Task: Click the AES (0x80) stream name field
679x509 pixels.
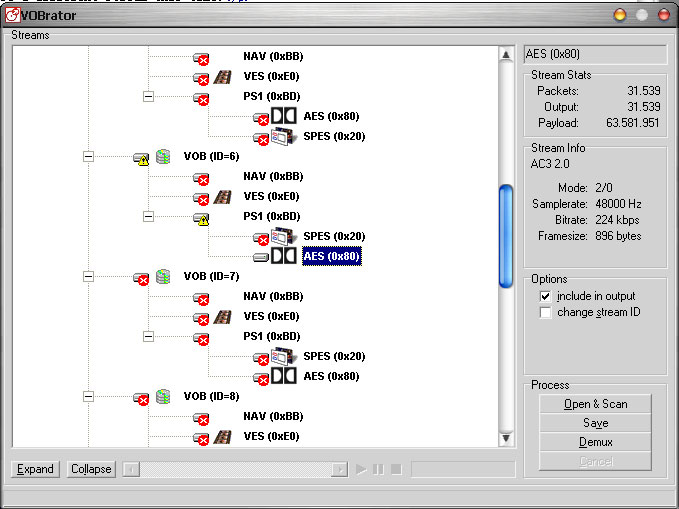Action: 595,54
